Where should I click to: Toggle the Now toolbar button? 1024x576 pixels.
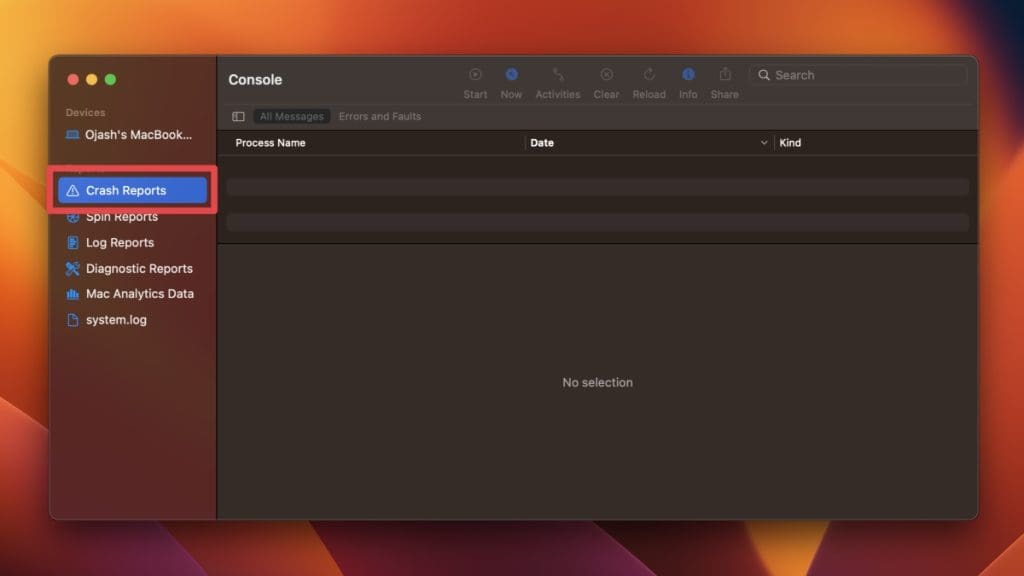coord(511,75)
